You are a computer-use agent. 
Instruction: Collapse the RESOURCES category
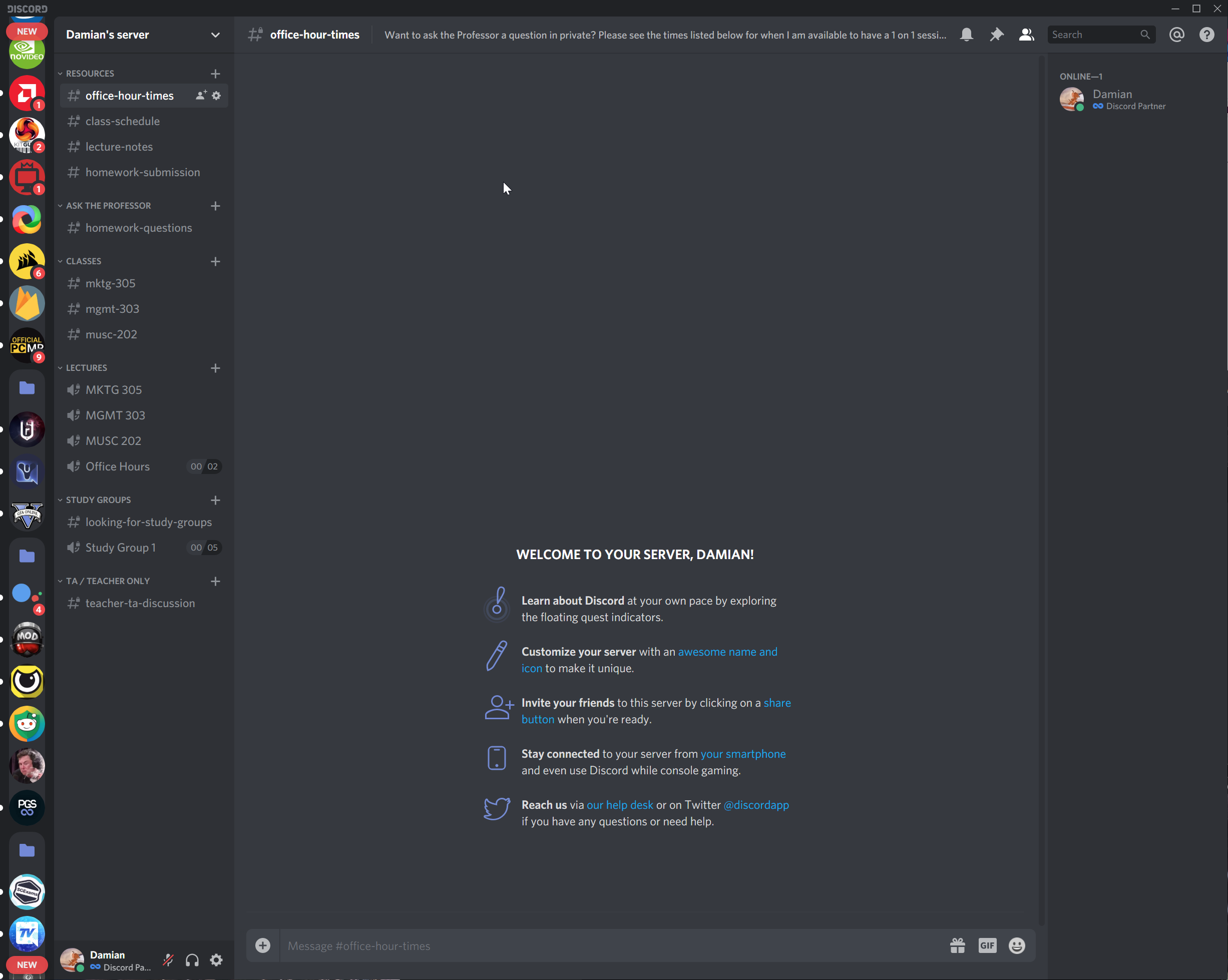(x=90, y=74)
